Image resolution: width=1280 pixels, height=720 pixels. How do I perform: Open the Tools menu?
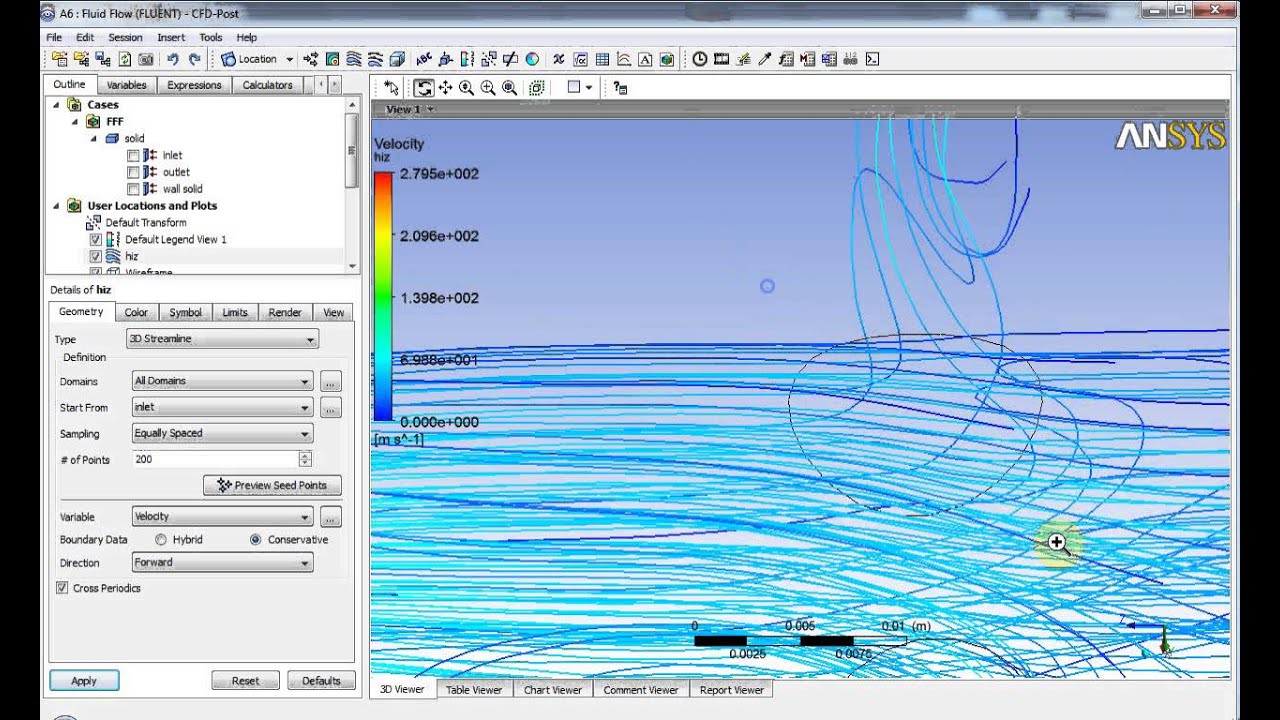click(x=210, y=37)
